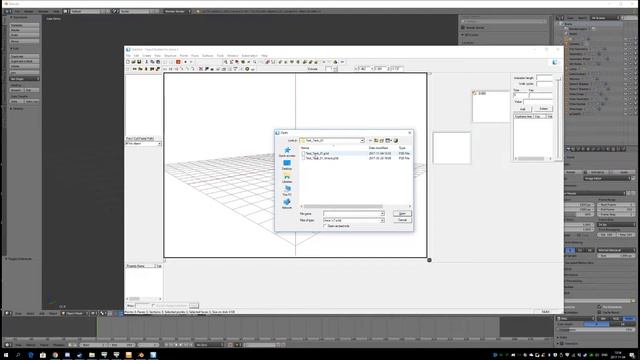Go back using Open dialog arrow icon
The height and width of the screenshot is (360, 640).
click(x=370, y=140)
